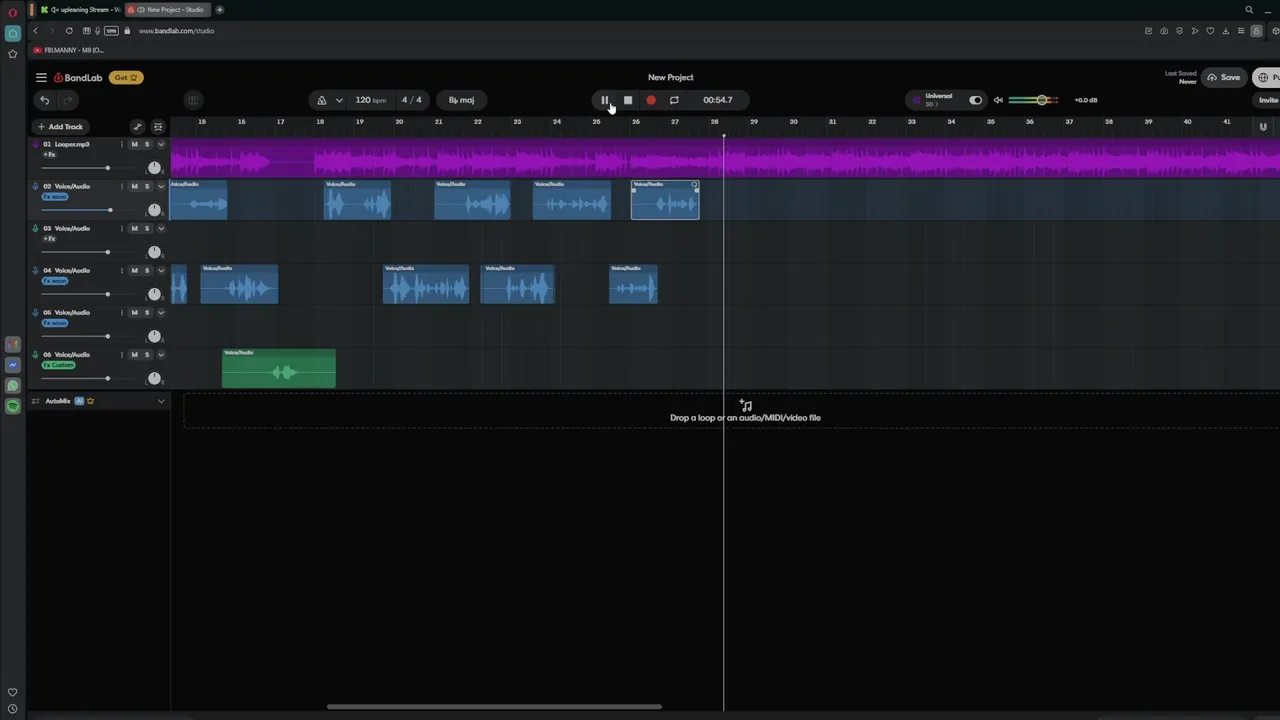This screenshot has width=1280, height=720.
Task: Toggle the snap-to-grid magnet icon
Action: pyautogui.click(x=1263, y=127)
